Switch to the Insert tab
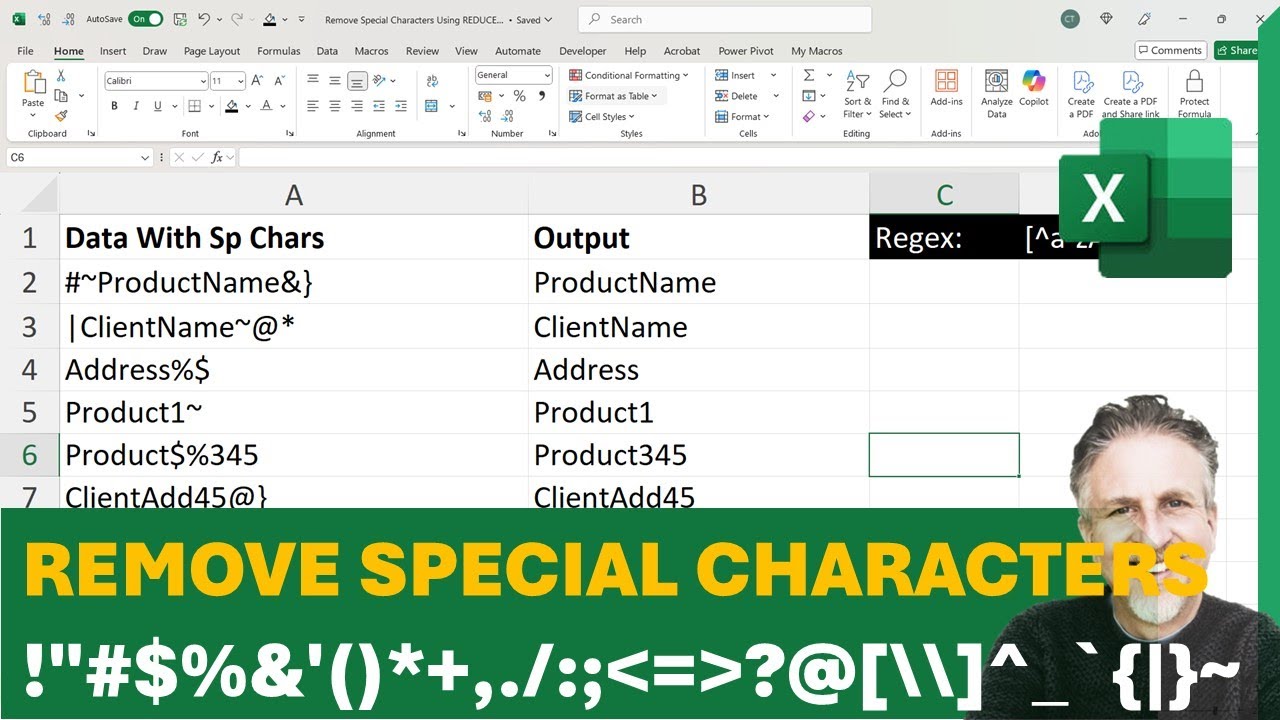Image resolution: width=1280 pixels, height=720 pixels. (113, 51)
